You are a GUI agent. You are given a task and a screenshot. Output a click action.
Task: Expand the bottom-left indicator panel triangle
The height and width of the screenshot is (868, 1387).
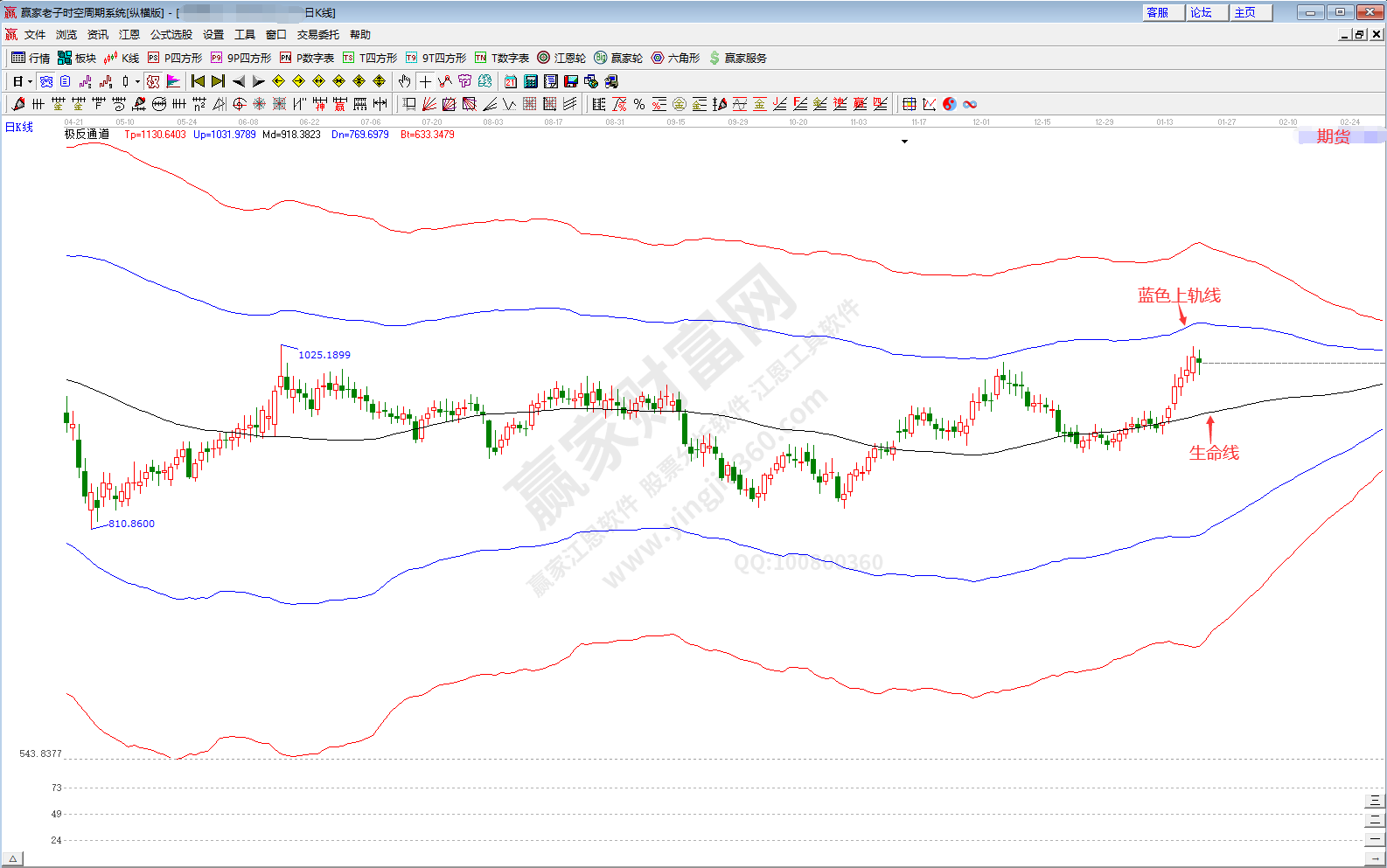tap(13, 859)
